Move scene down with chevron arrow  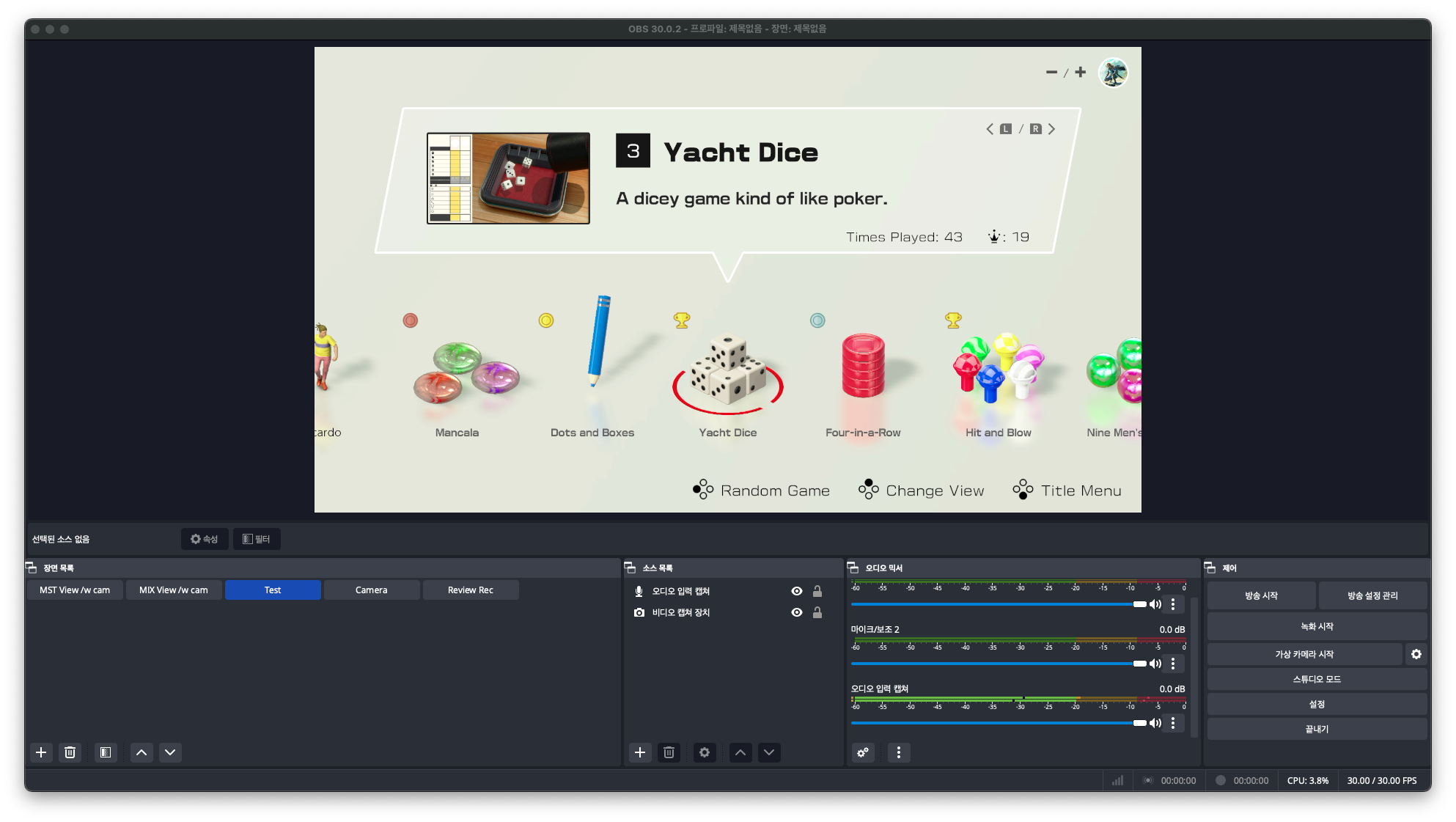click(170, 752)
